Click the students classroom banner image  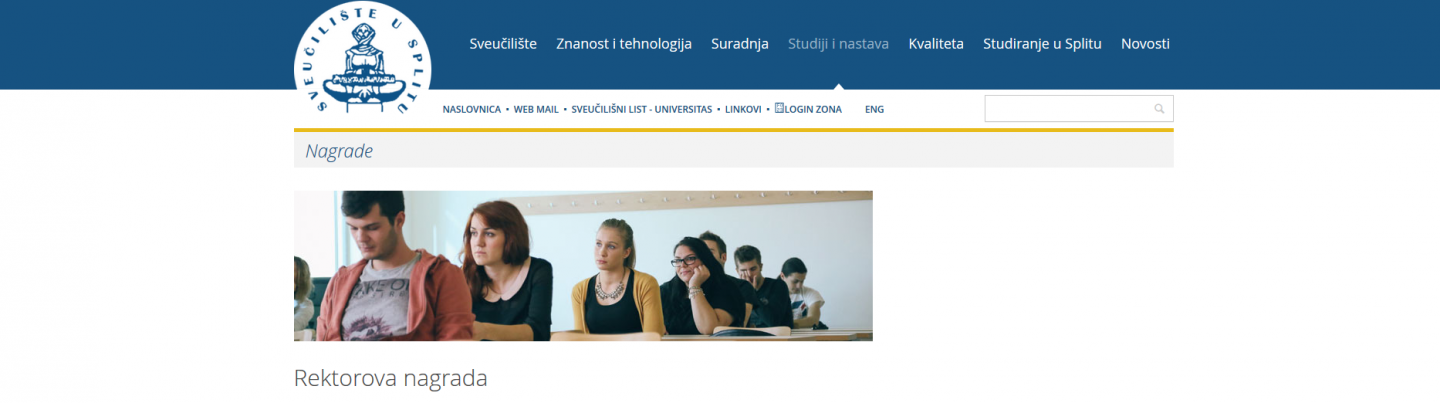583,266
